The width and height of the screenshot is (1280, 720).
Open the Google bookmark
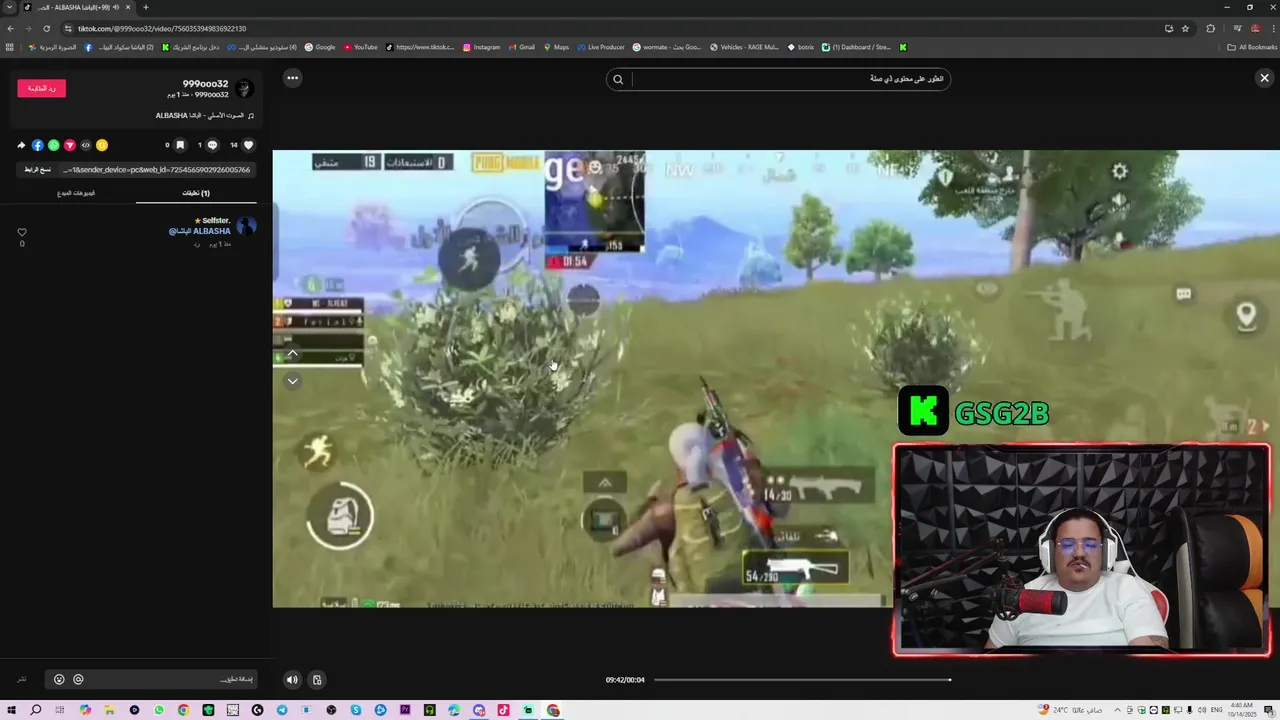tap(320, 47)
